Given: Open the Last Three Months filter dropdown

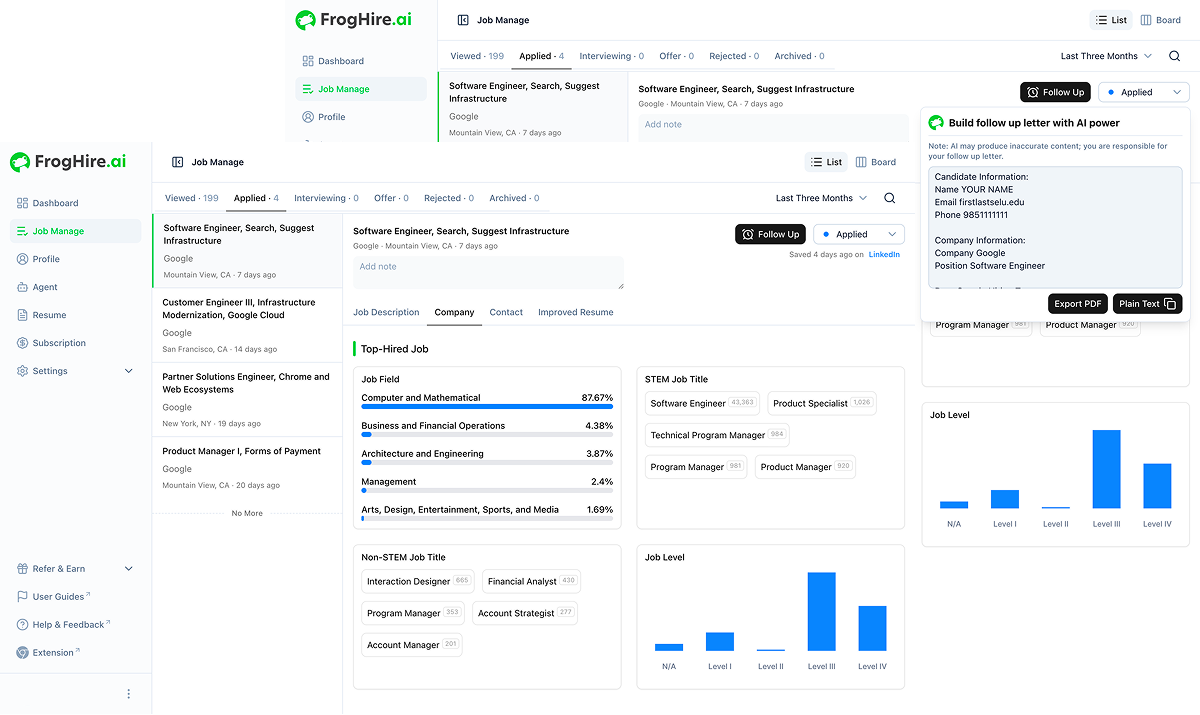Looking at the screenshot, I should 820,197.
